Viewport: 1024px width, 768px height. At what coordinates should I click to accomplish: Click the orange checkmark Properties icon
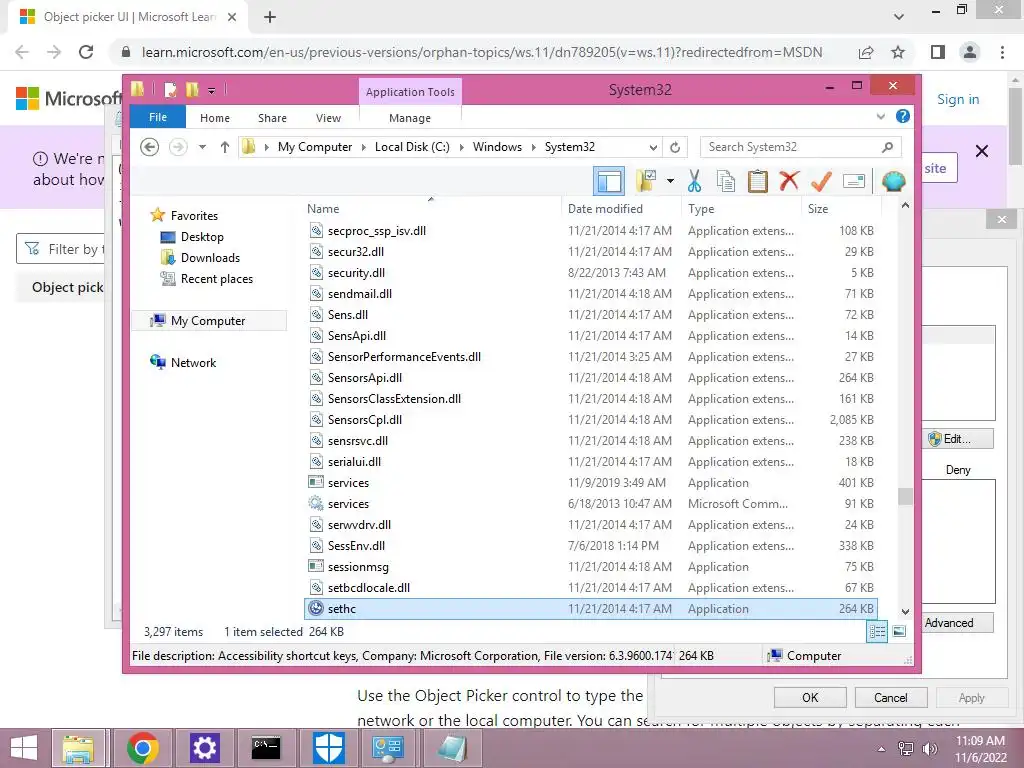click(x=821, y=181)
